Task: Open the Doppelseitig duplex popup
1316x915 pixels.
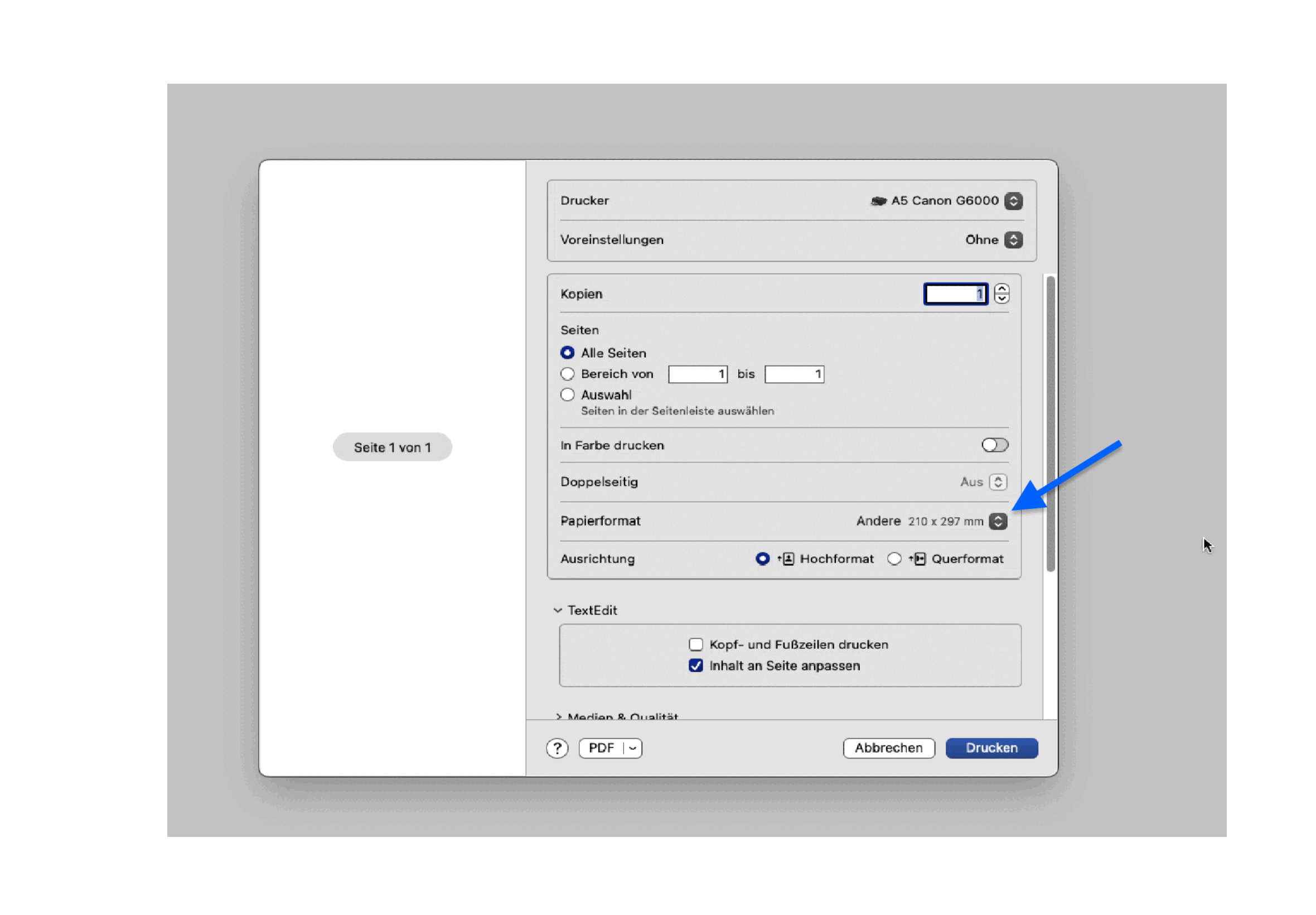Action: pos(998,482)
